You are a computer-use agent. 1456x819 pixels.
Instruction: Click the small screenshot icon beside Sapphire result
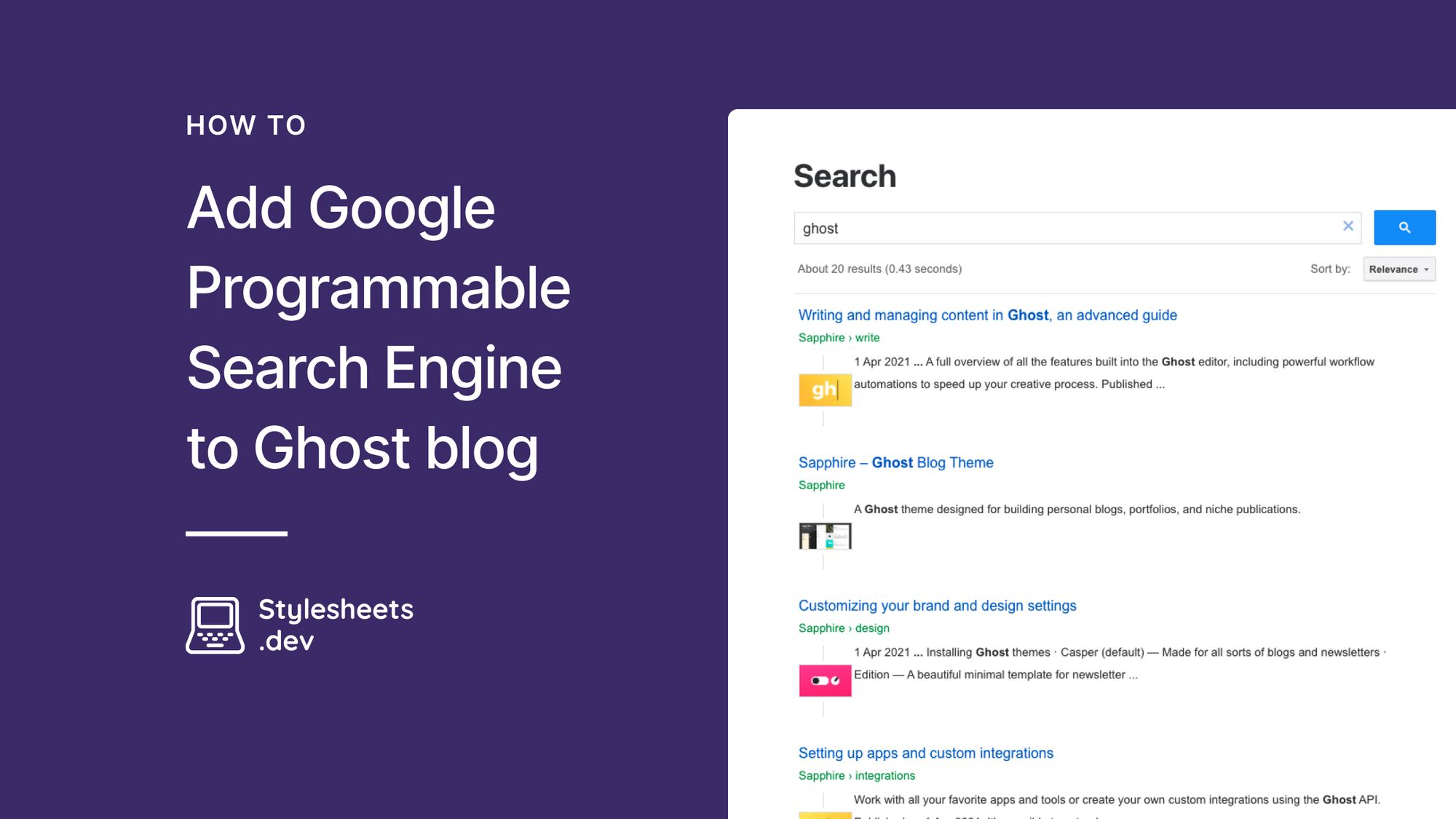pos(825,537)
